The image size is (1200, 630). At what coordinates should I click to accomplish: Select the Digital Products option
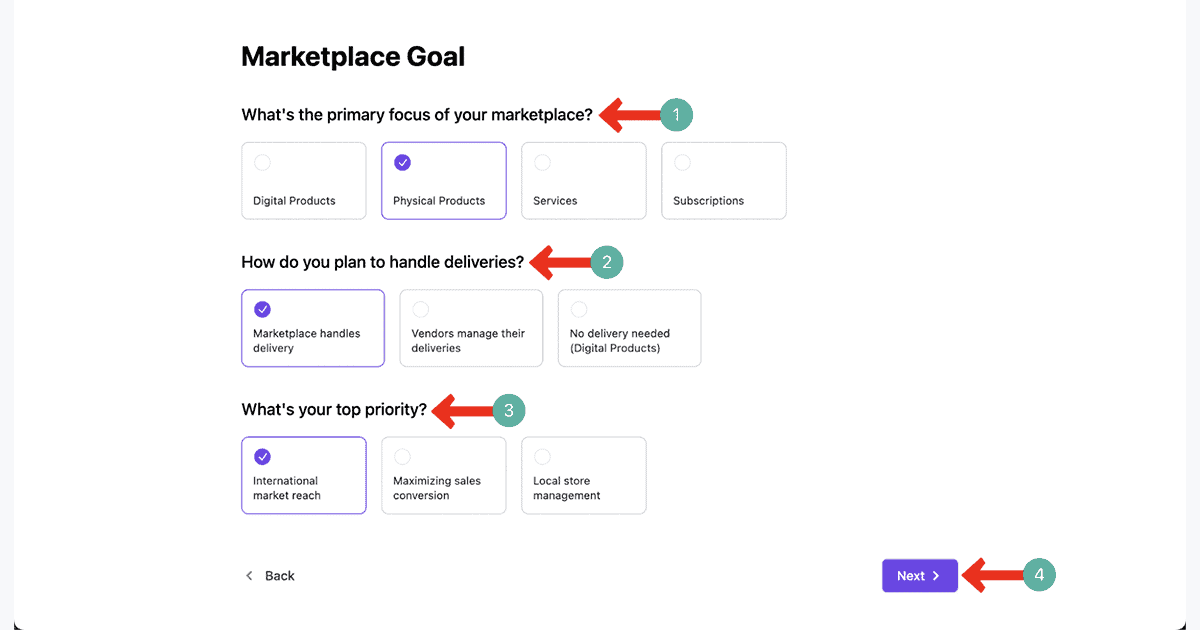303,180
